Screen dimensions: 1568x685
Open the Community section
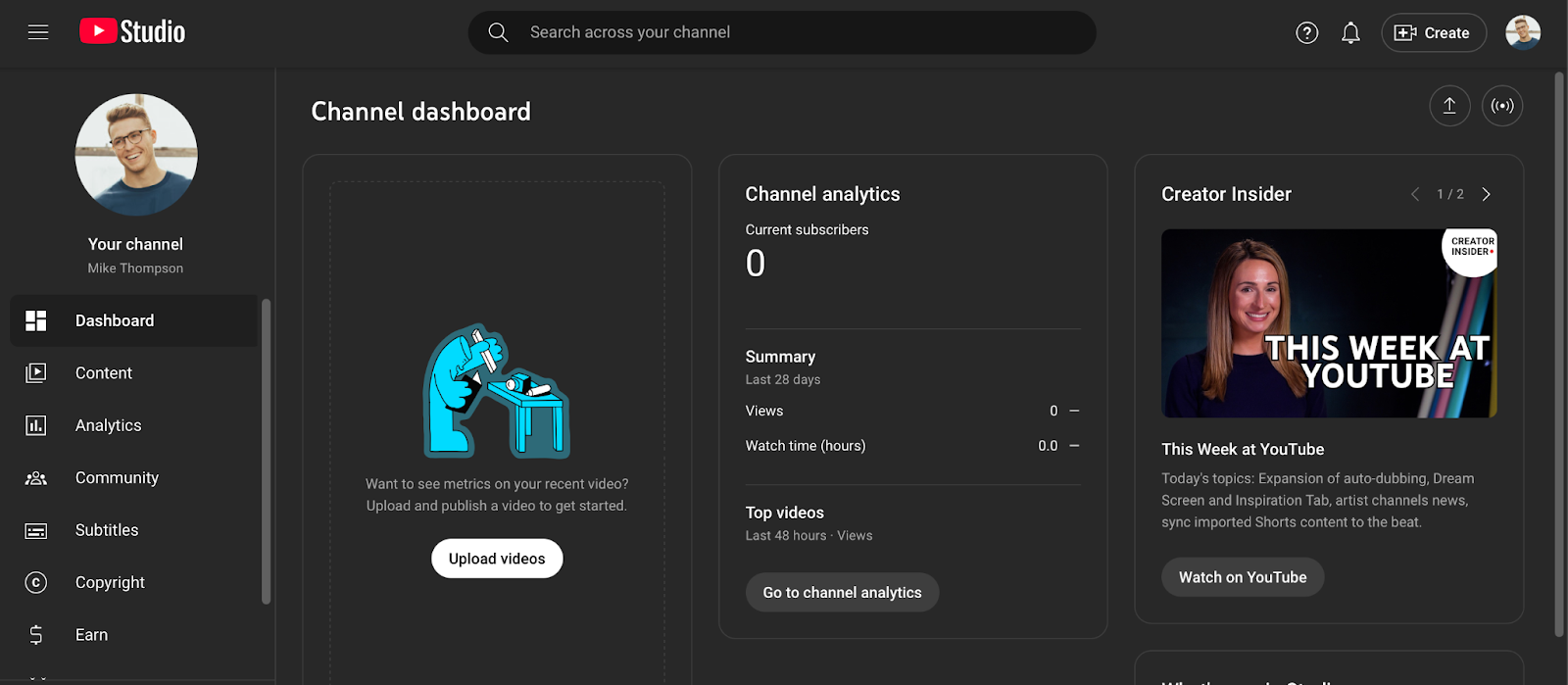click(134, 477)
